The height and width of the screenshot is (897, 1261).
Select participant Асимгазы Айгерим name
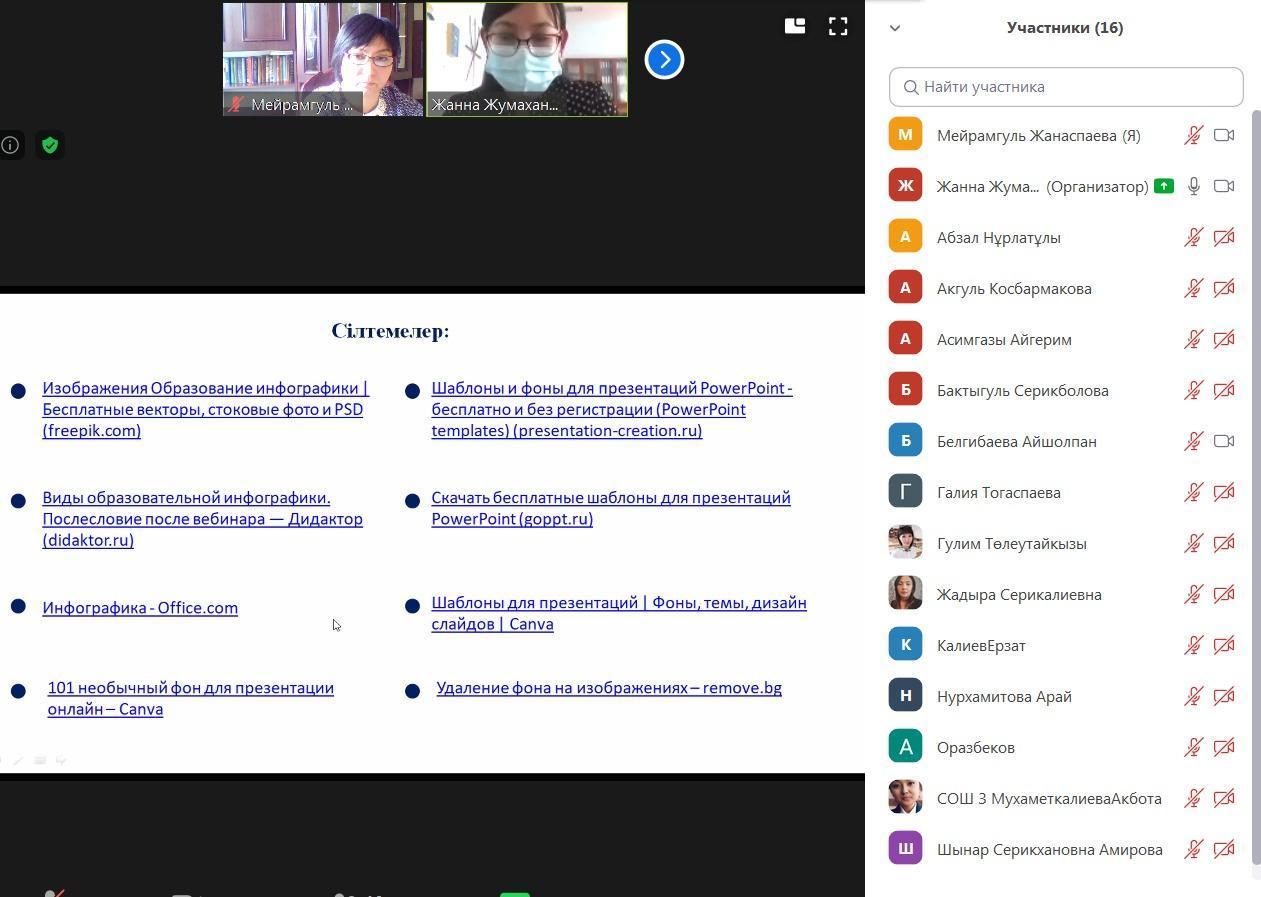click(1004, 339)
